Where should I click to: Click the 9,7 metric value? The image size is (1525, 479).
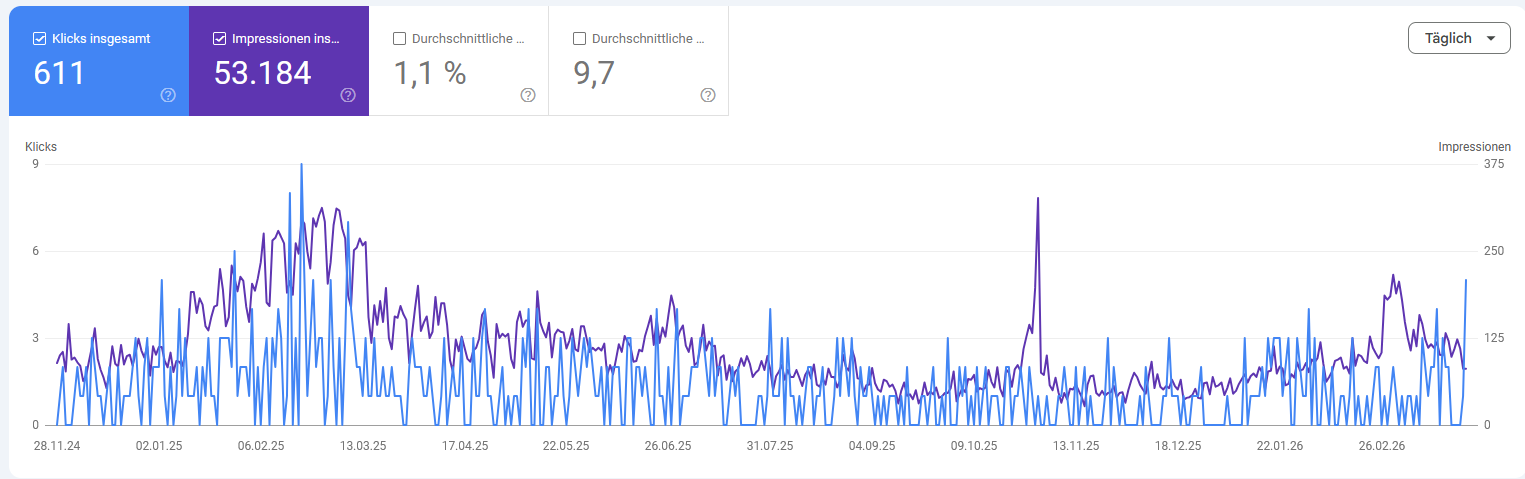tap(594, 73)
